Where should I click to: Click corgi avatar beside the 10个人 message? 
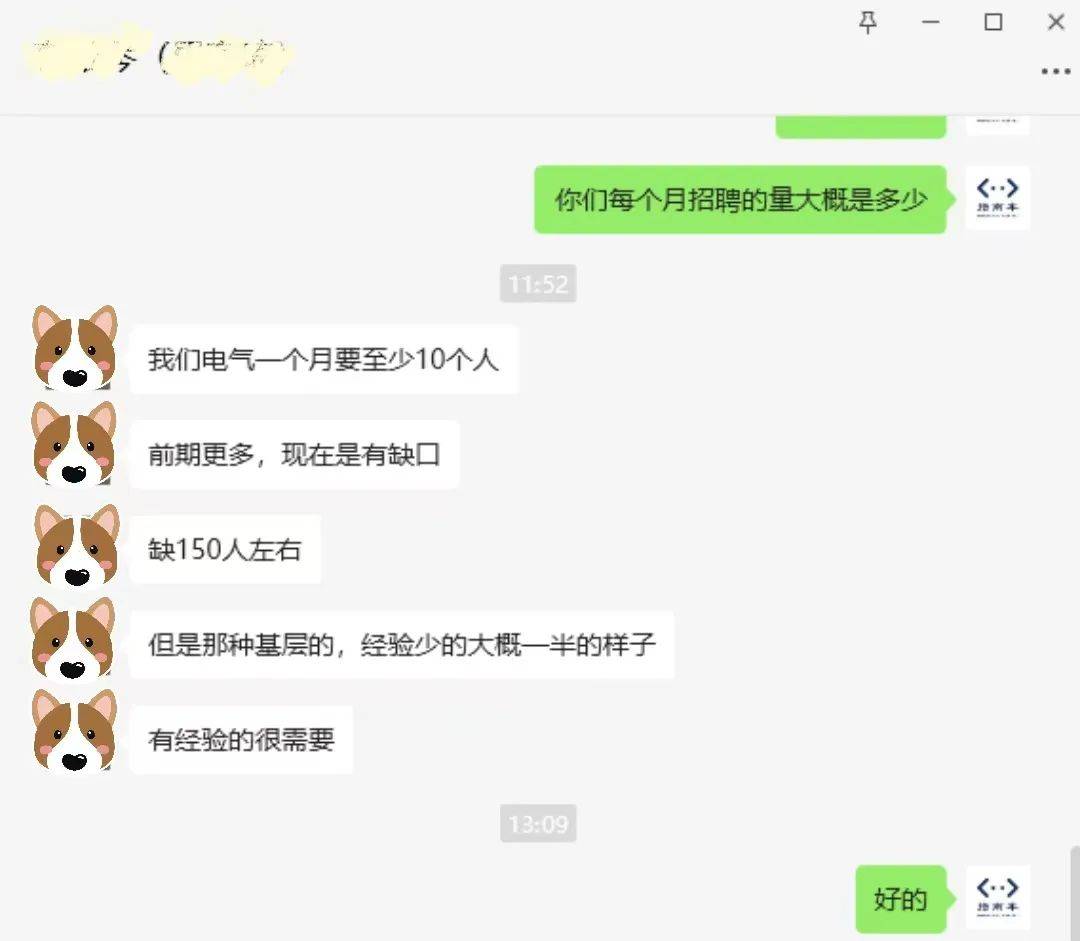[75, 348]
